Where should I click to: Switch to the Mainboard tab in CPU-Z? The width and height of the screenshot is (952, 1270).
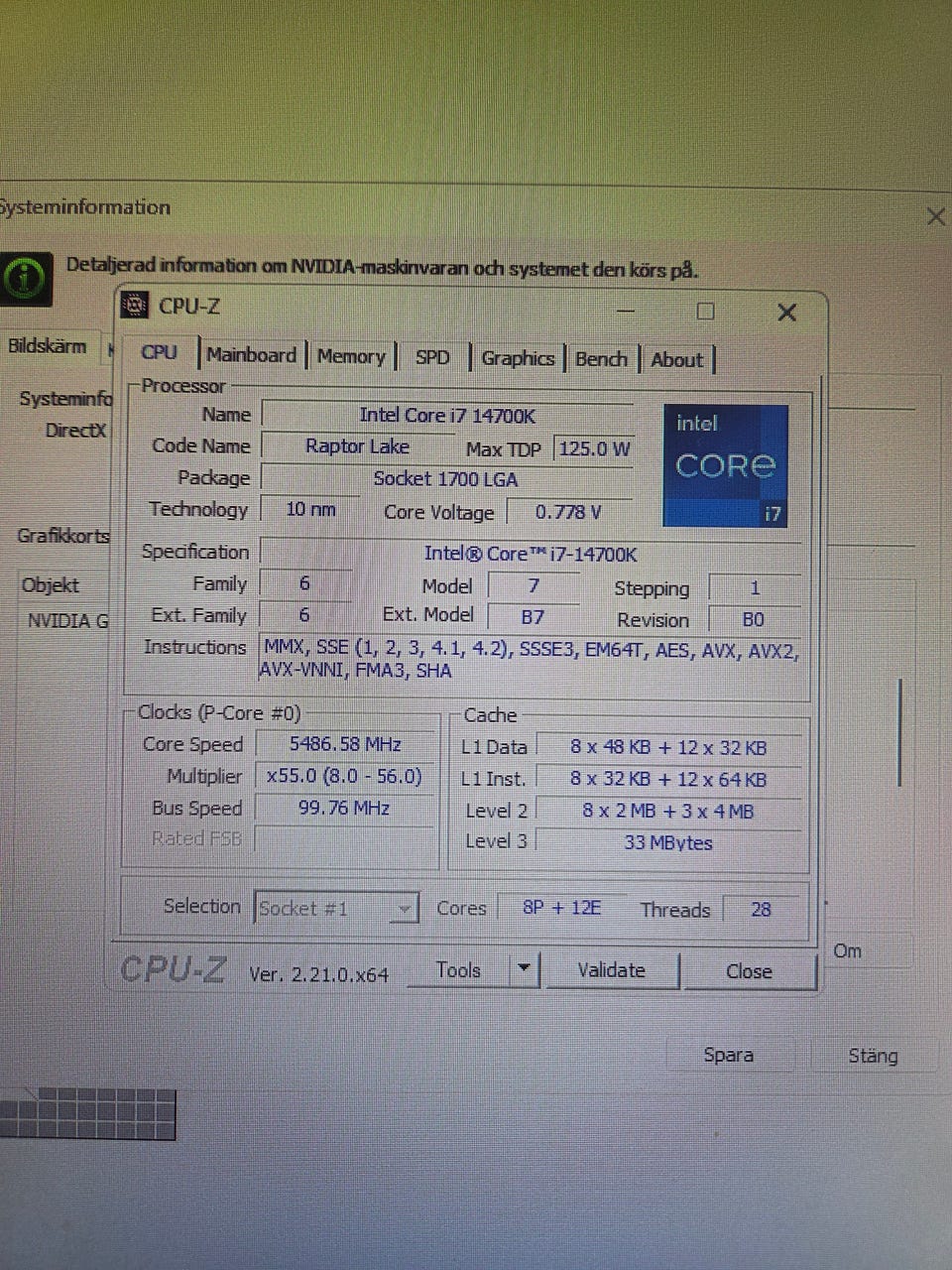(x=251, y=355)
